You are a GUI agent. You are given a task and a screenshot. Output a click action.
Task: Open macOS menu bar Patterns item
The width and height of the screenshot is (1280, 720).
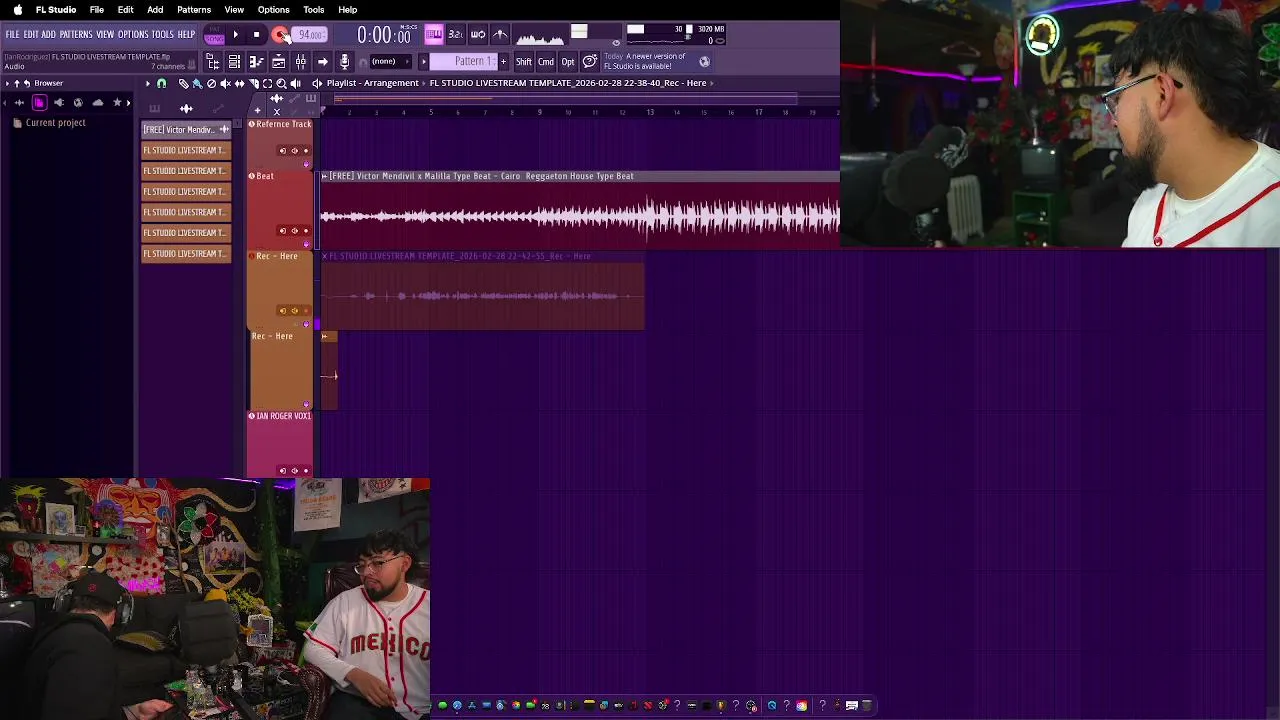194,10
